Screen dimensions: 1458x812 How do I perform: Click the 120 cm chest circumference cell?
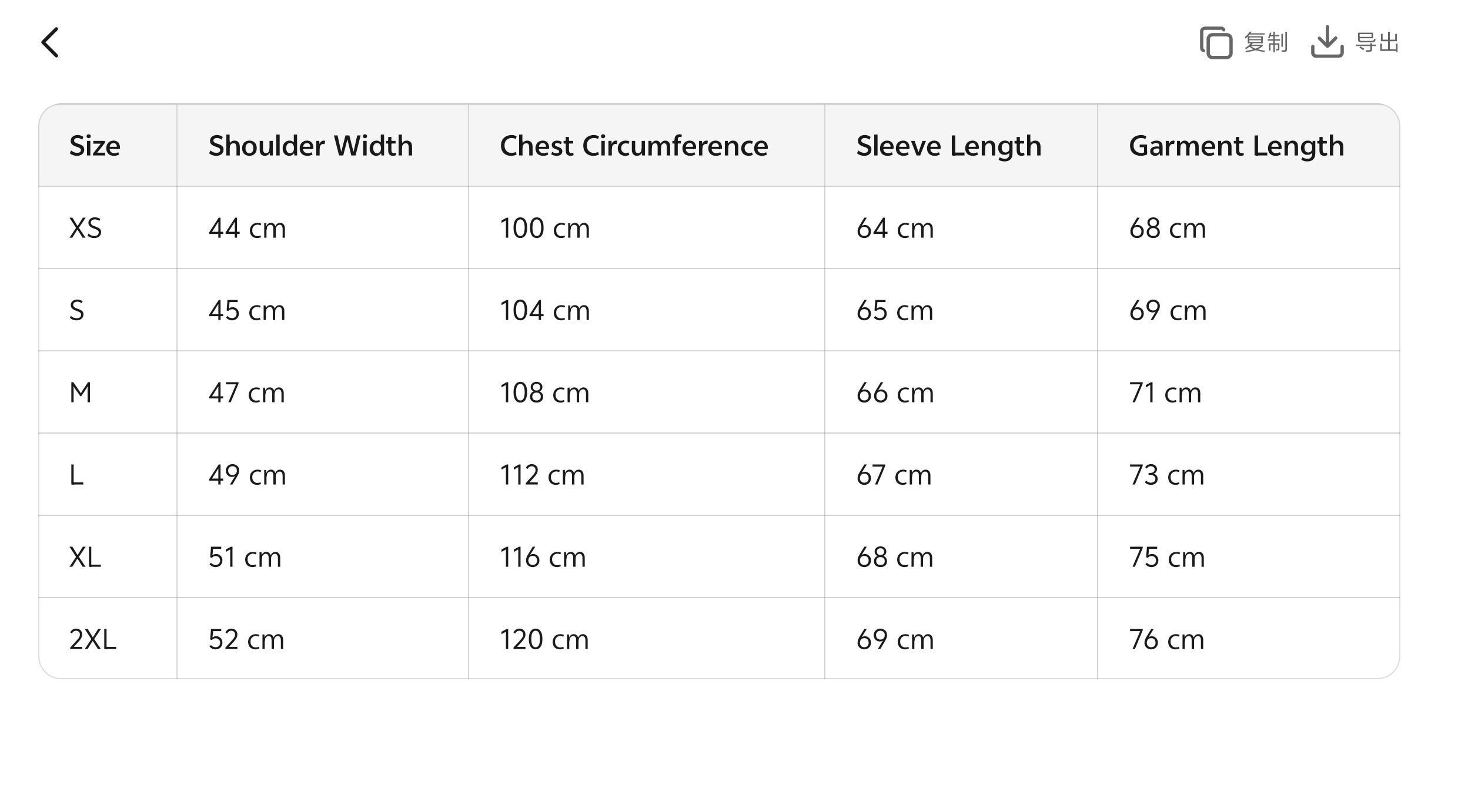click(x=544, y=639)
